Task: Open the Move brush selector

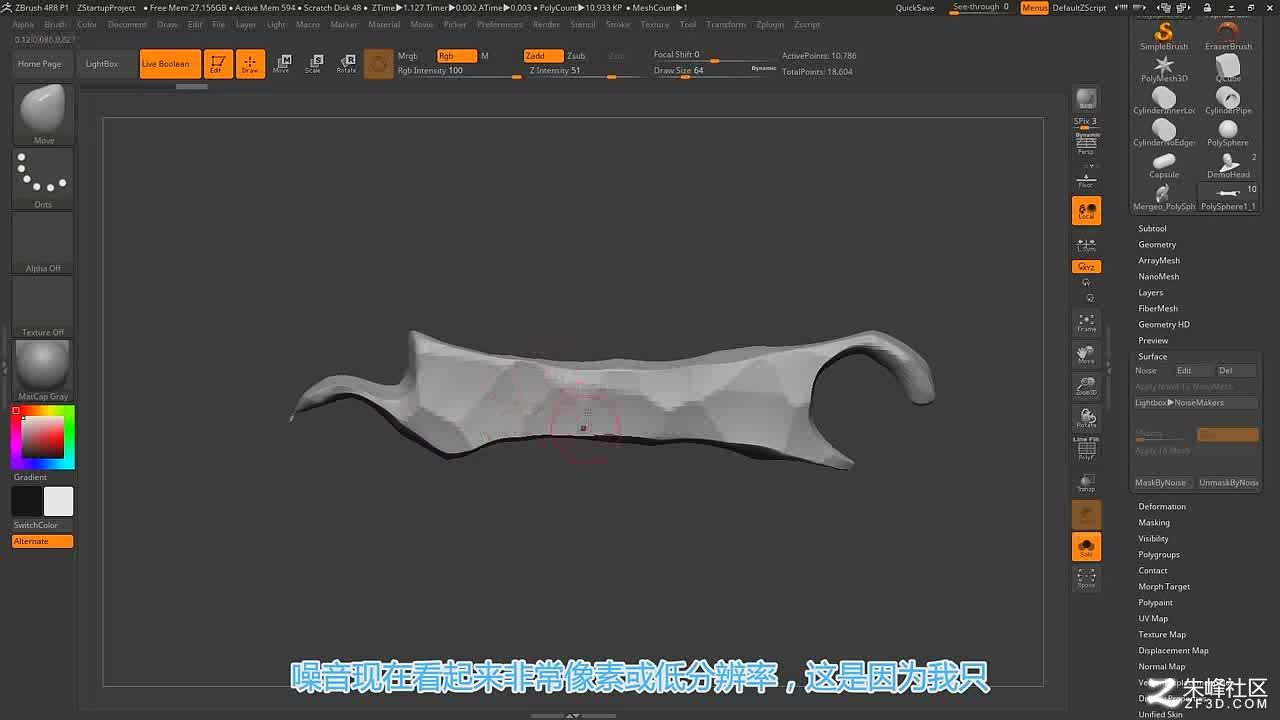Action: [43, 115]
